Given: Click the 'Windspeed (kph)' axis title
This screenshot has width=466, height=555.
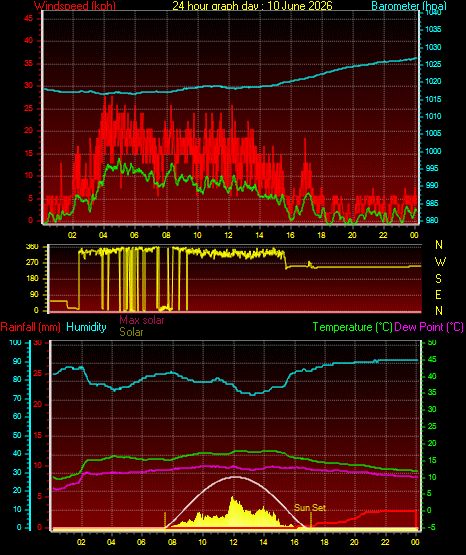Looking at the screenshot, I should [x=75, y=6].
